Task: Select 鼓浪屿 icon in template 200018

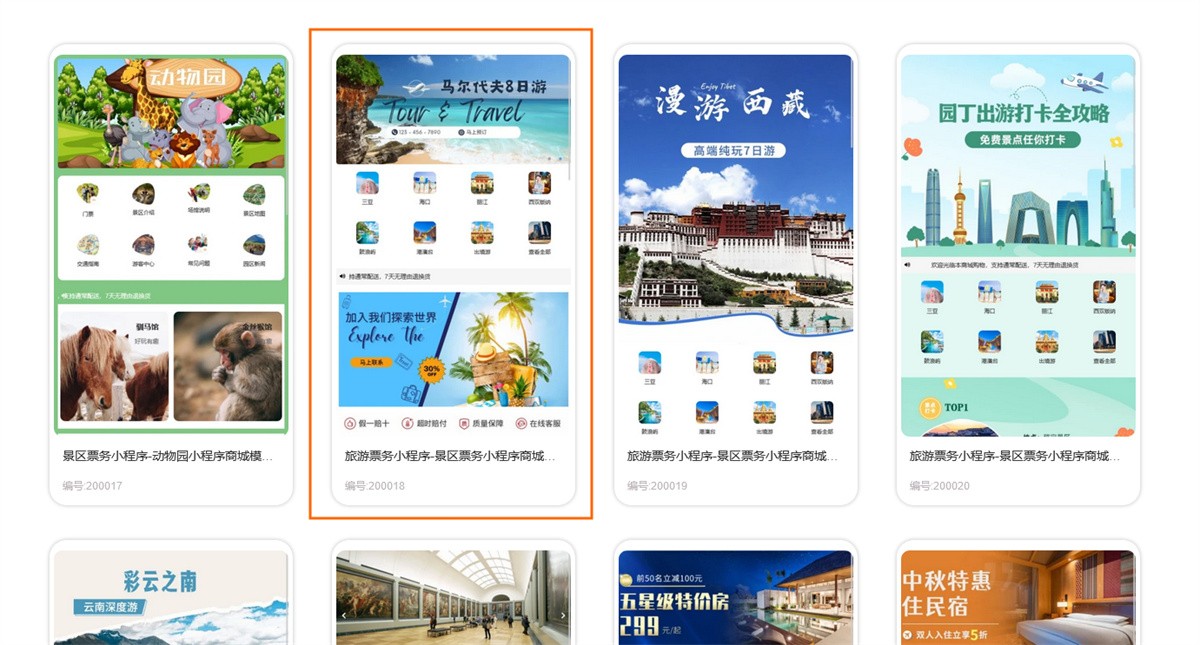Action: (x=367, y=233)
